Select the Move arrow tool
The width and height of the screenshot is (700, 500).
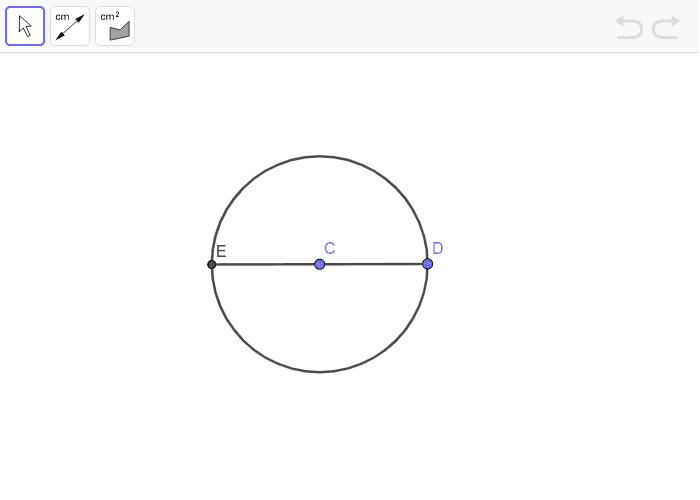pyautogui.click(x=25, y=26)
